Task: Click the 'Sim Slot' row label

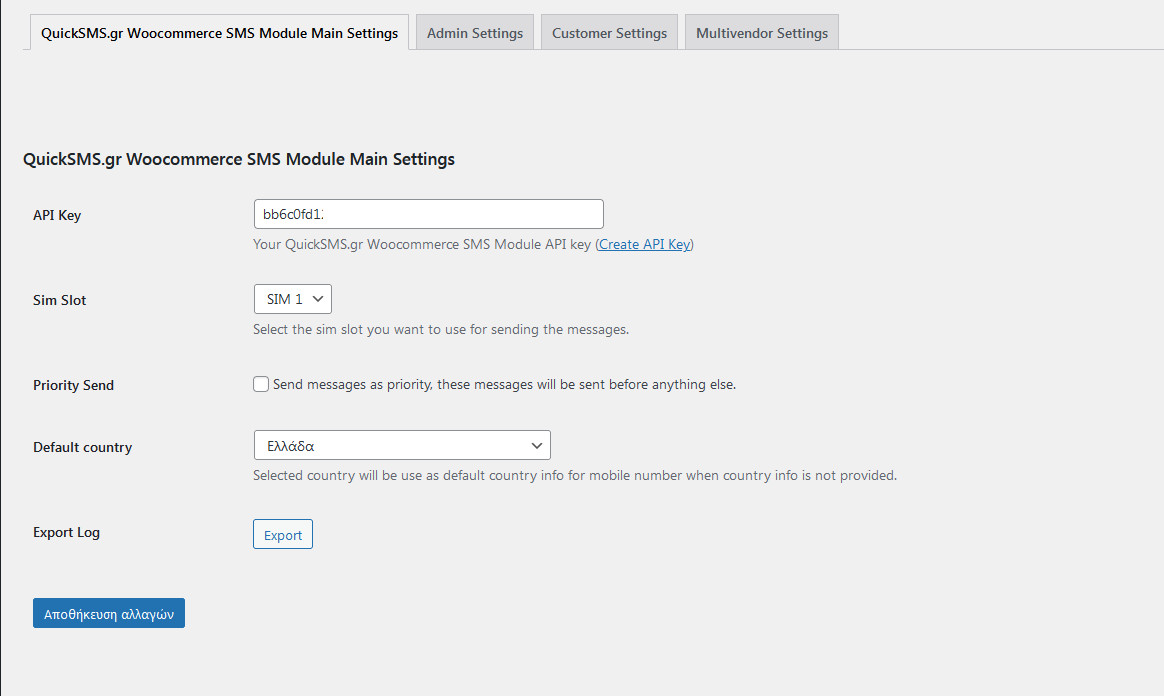Action: (60, 300)
